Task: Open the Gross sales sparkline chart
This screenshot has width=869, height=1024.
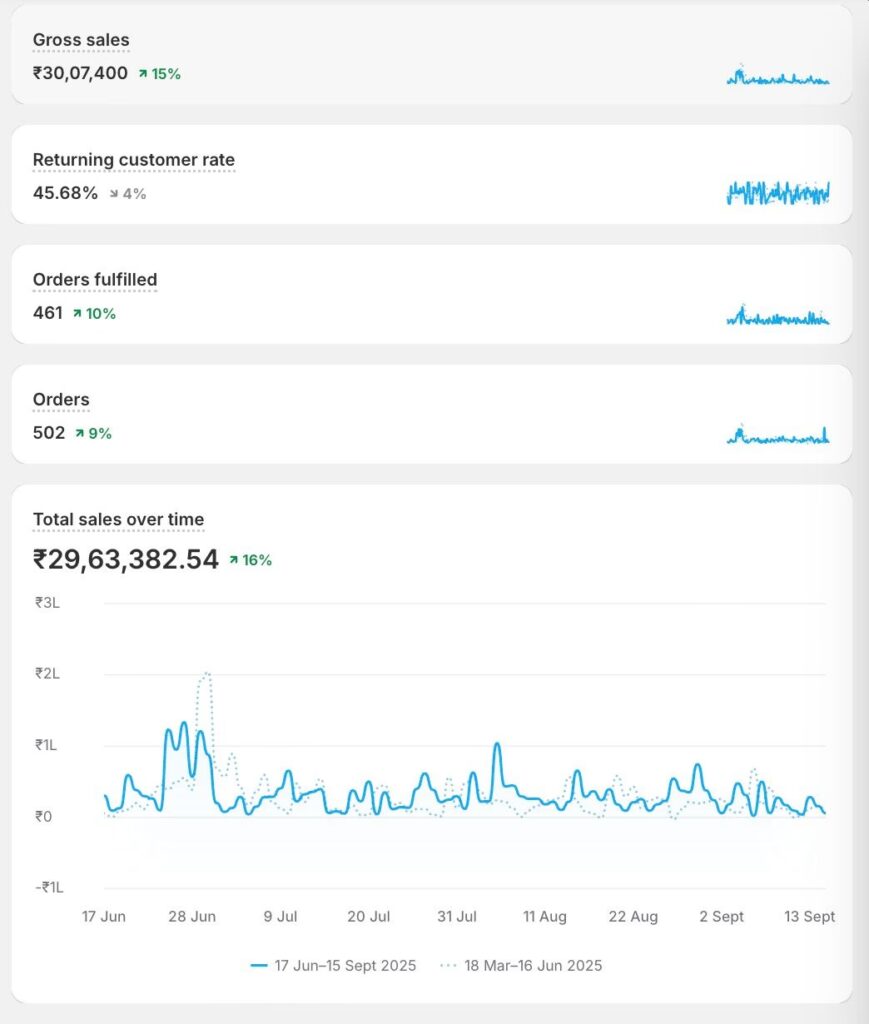Action: tap(777, 76)
